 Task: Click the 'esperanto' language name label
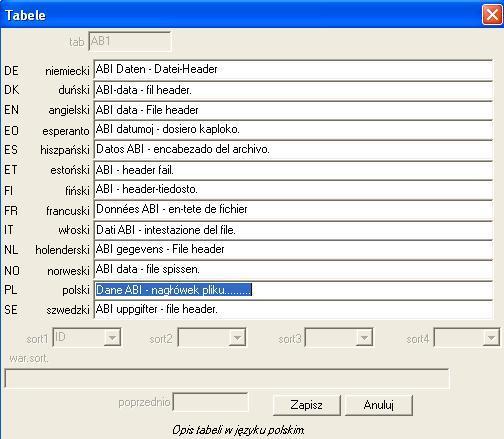(66, 131)
